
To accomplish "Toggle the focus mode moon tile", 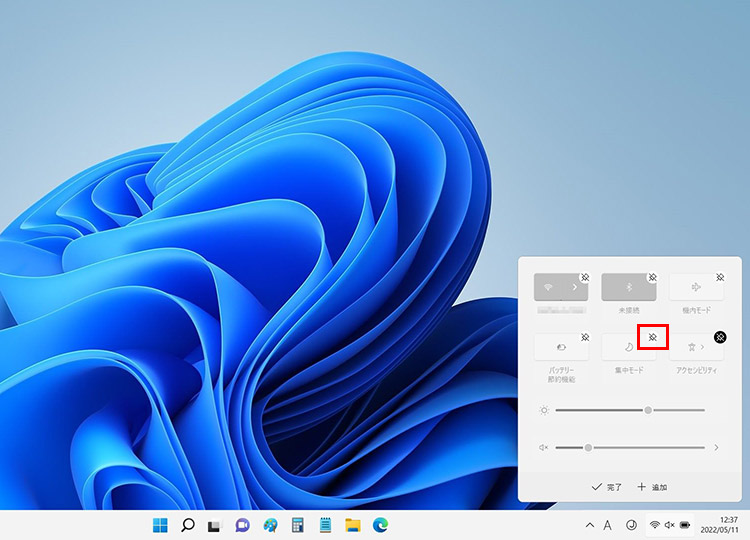I will click(x=628, y=348).
